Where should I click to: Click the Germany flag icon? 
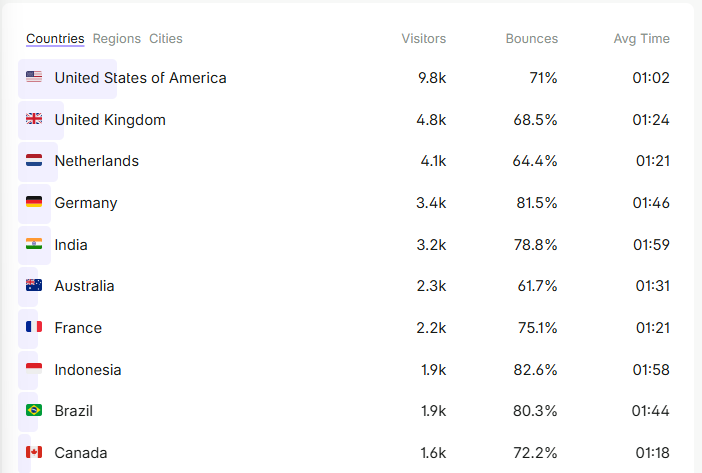[34, 202]
